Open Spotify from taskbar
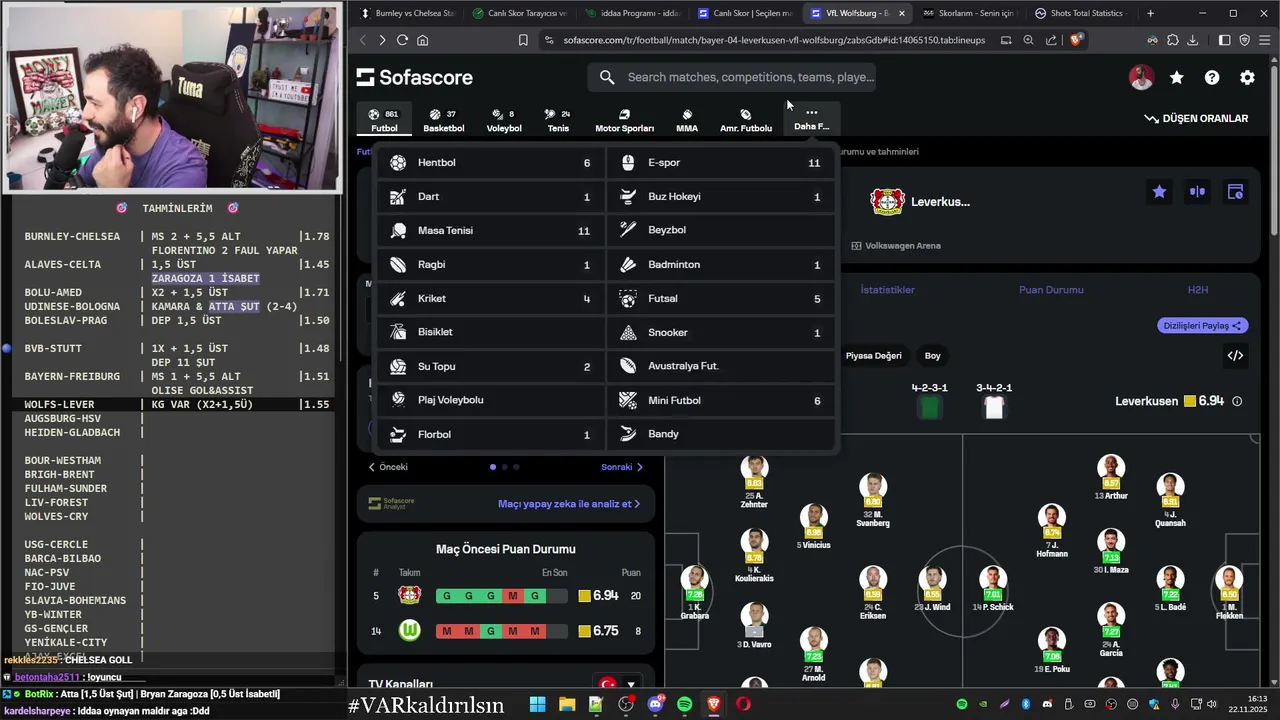The image size is (1280, 720). (x=685, y=704)
